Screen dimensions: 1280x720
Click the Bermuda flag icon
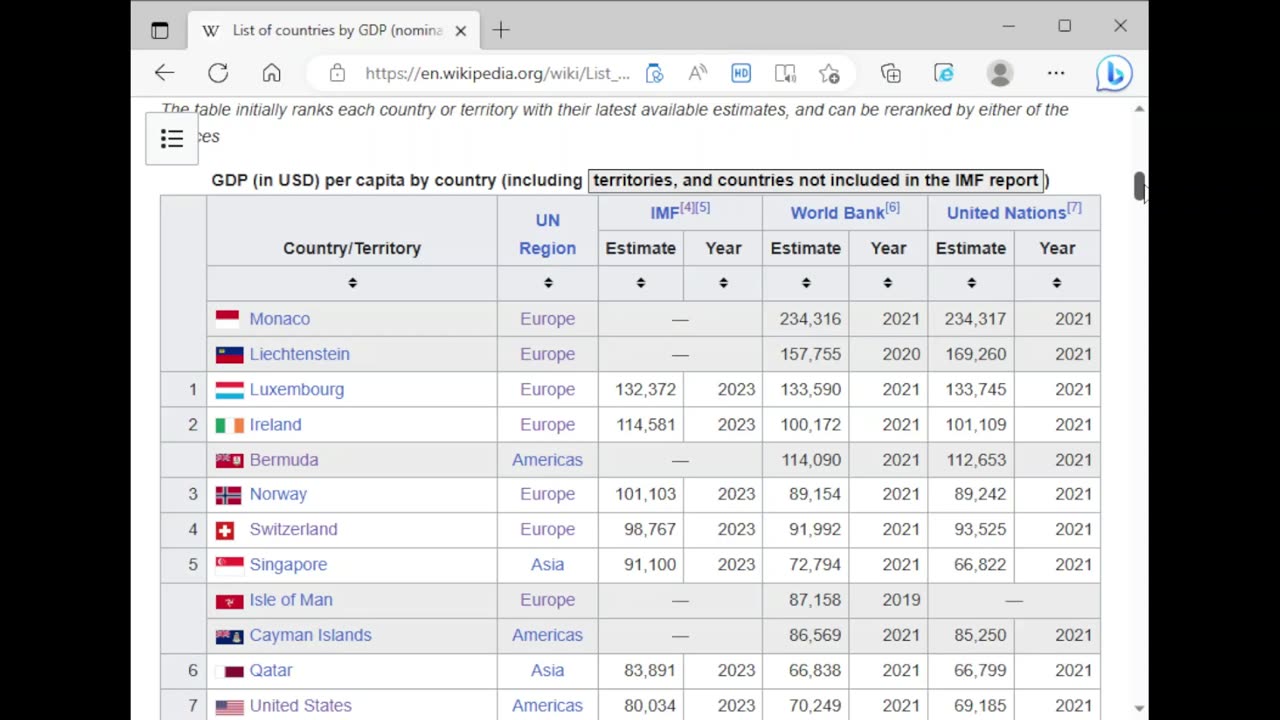pyautogui.click(x=229, y=460)
